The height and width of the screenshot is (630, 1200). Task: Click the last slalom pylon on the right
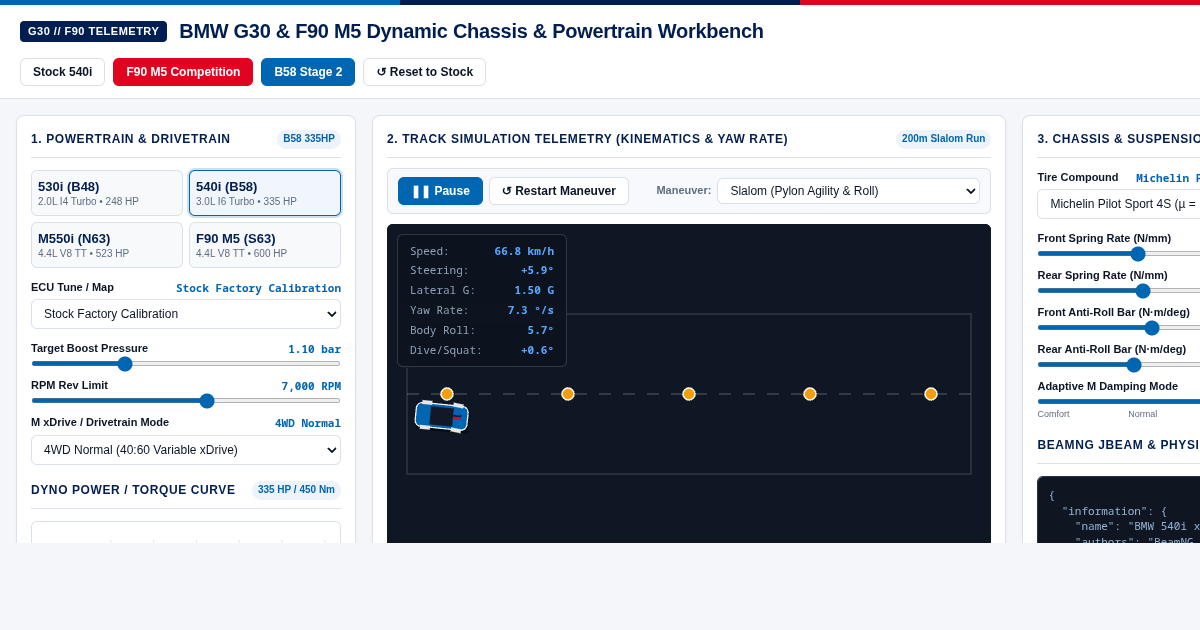[x=931, y=394]
